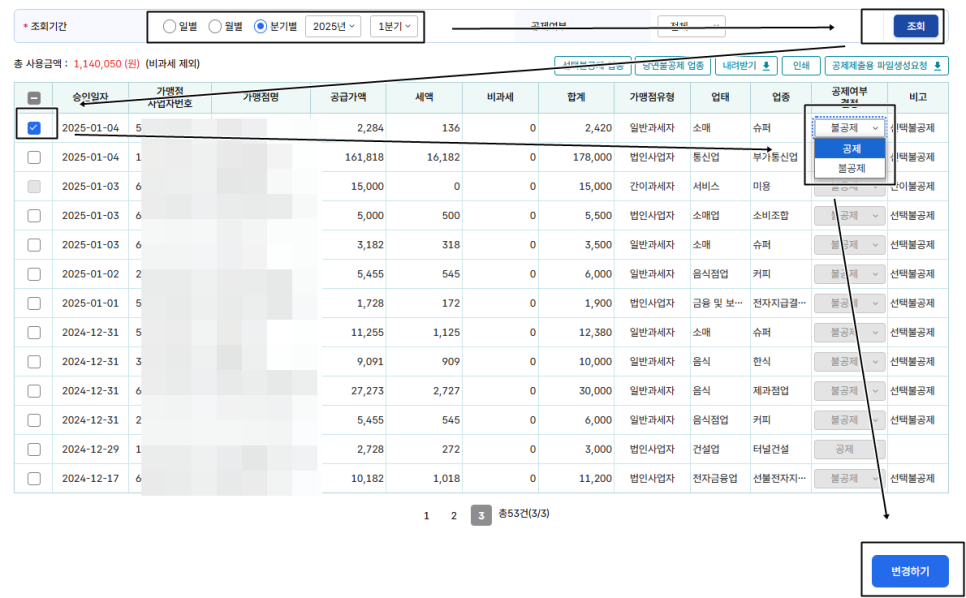This screenshot has width=966, height=598.
Task: Click the 총53건(3/3) result count text
Action: [524, 513]
